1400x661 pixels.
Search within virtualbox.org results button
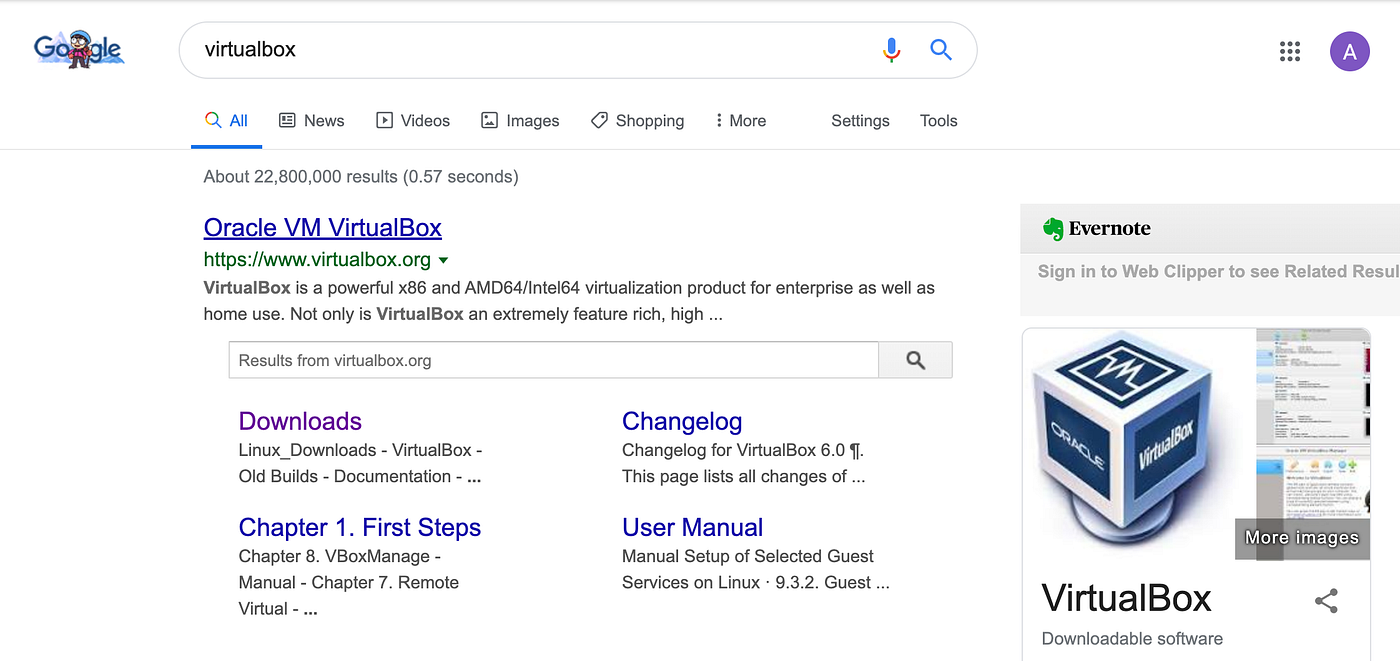pos(915,360)
